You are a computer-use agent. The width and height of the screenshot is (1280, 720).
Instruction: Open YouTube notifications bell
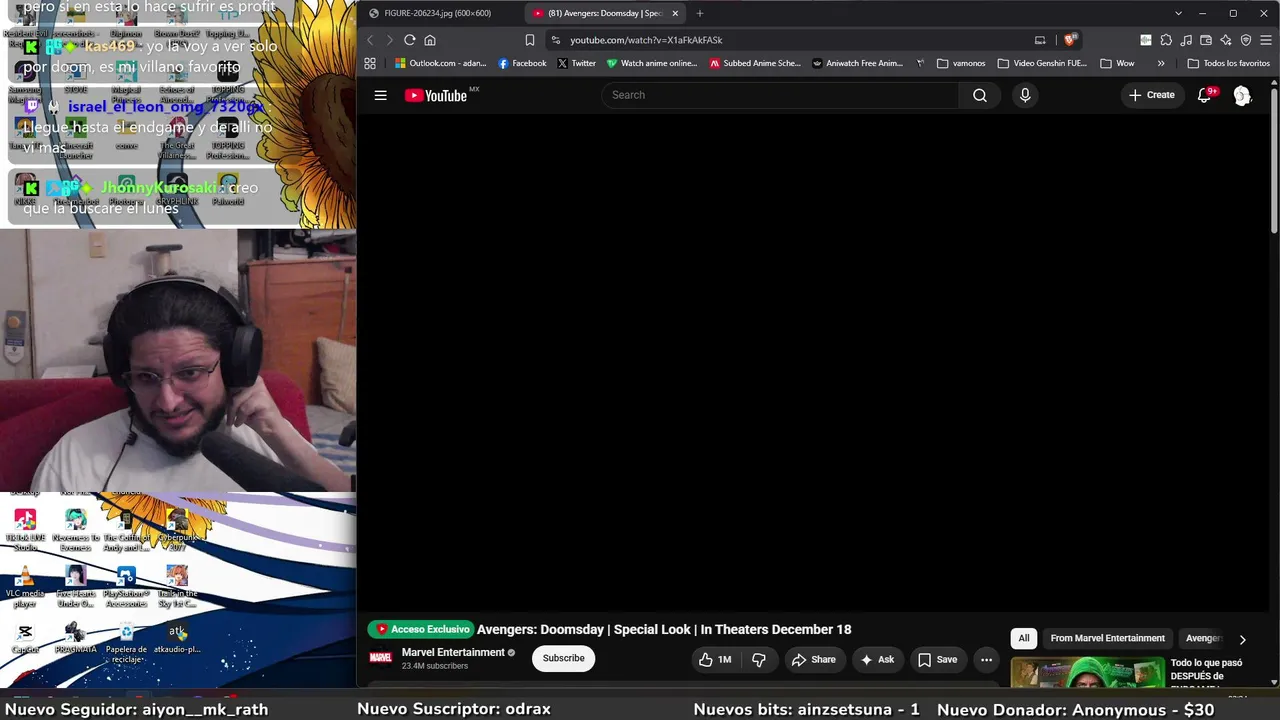coord(1205,95)
